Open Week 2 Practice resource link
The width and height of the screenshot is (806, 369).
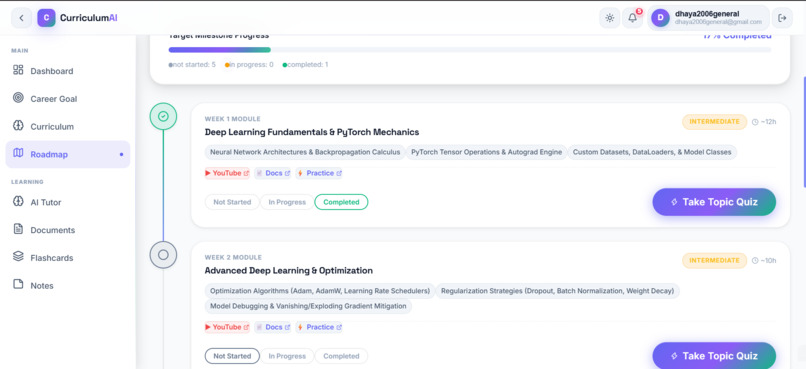(319, 327)
